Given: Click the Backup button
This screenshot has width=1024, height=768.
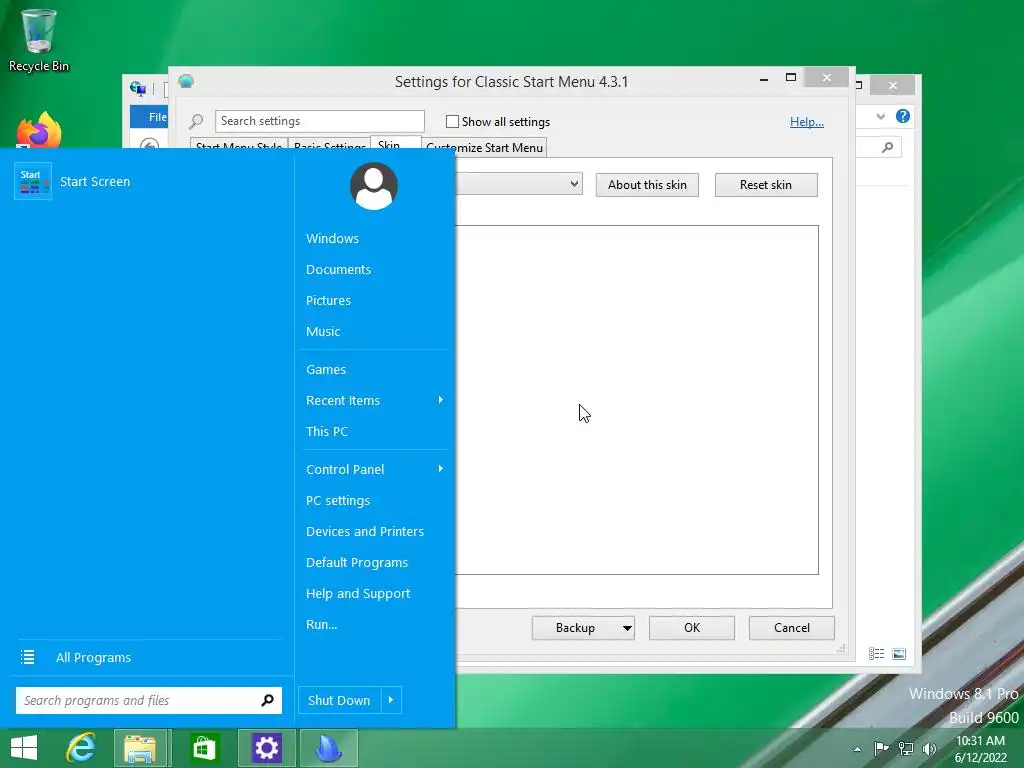Looking at the screenshot, I should coord(575,628).
